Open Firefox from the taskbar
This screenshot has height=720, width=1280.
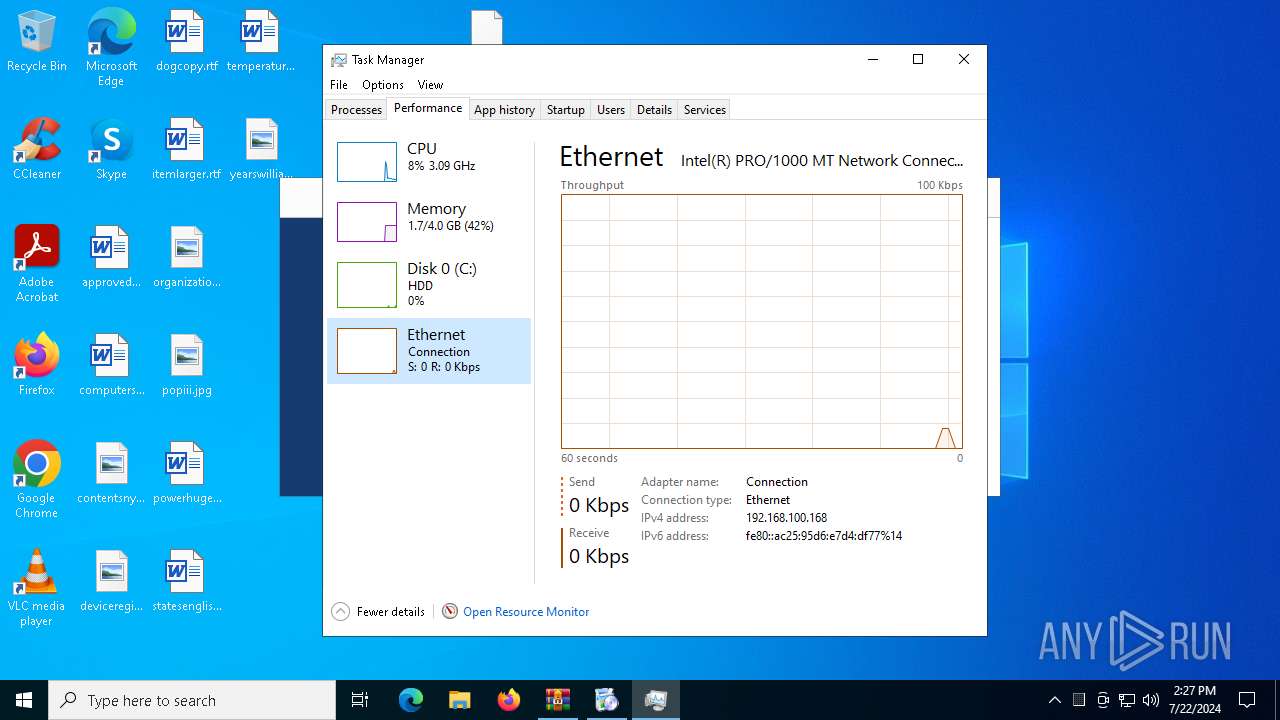tap(508, 700)
